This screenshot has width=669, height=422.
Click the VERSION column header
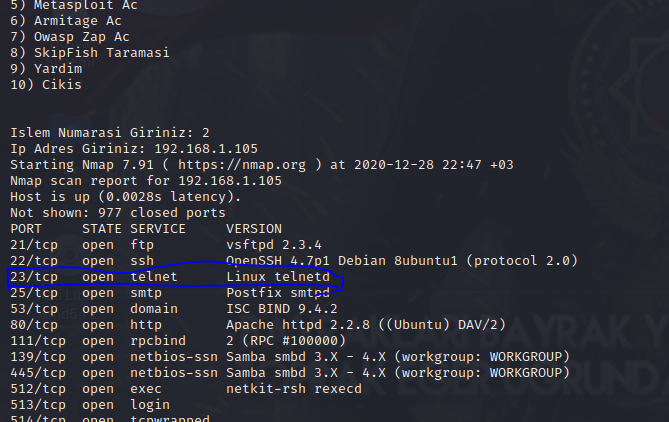coord(254,229)
